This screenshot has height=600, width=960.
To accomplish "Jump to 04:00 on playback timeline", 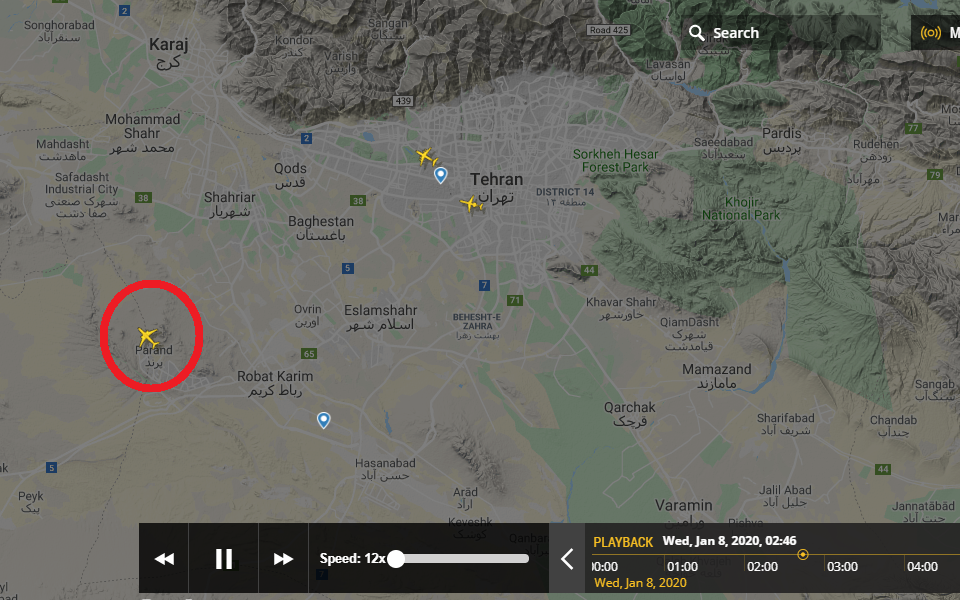I will tap(922, 566).
